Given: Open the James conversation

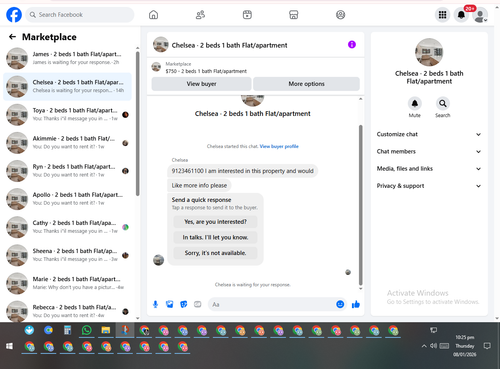Looking at the screenshot, I should (x=67, y=58).
